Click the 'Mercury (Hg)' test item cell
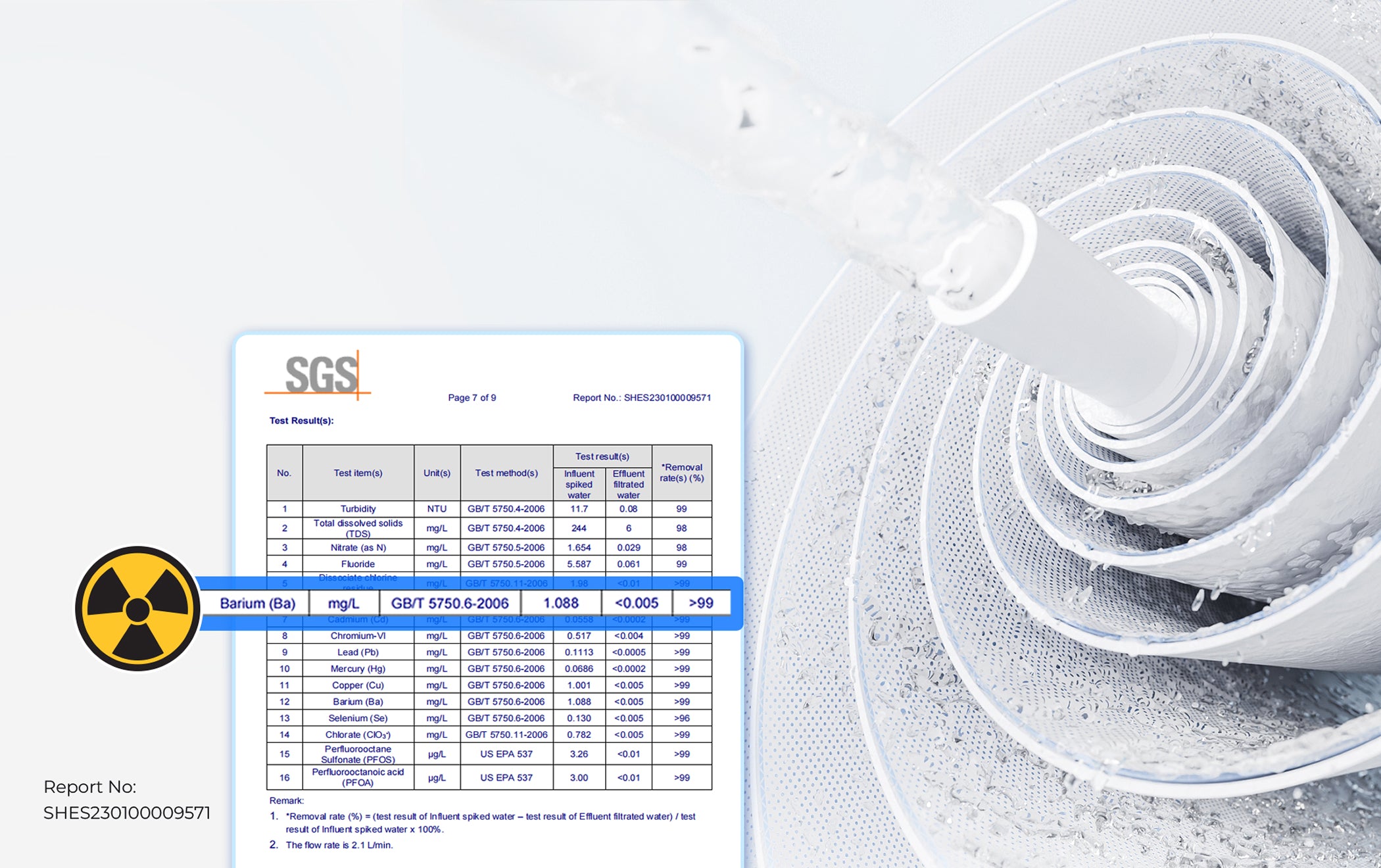1381x868 pixels. point(358,669)
